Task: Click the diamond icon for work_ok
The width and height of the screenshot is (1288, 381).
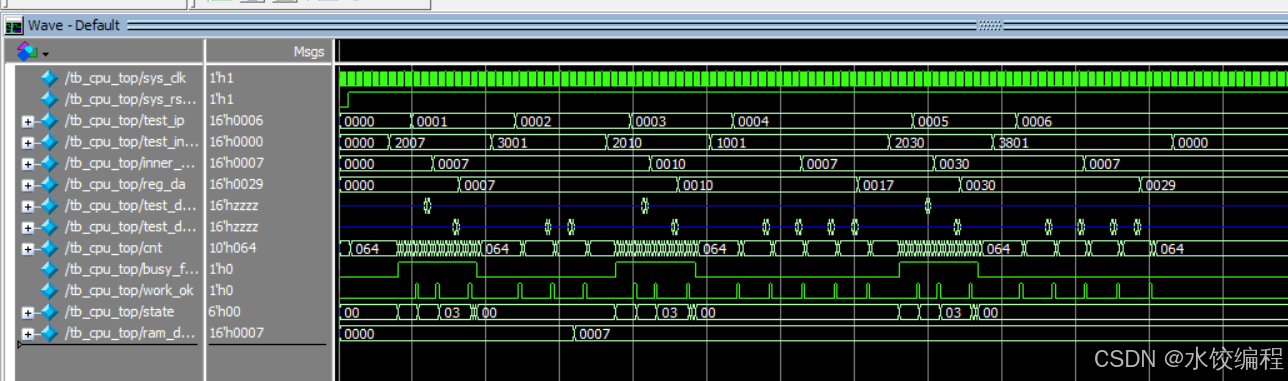Action: (x=49, y=290)
